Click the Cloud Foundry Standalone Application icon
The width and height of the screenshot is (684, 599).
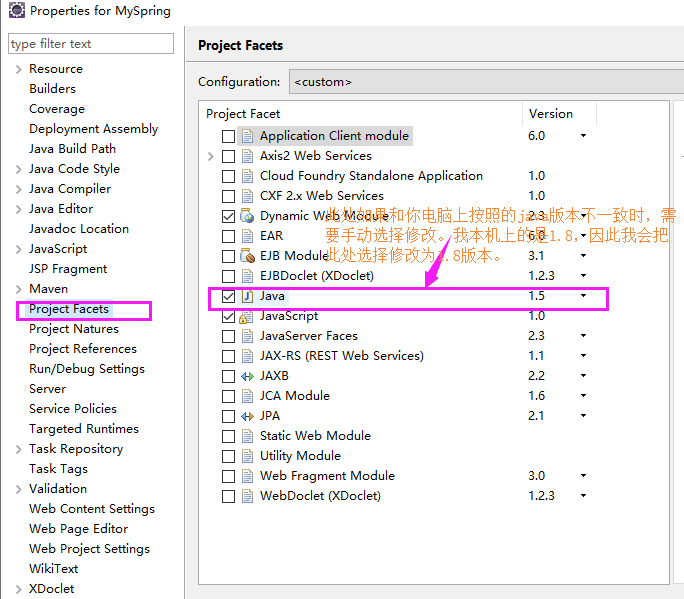pos(247,176)
